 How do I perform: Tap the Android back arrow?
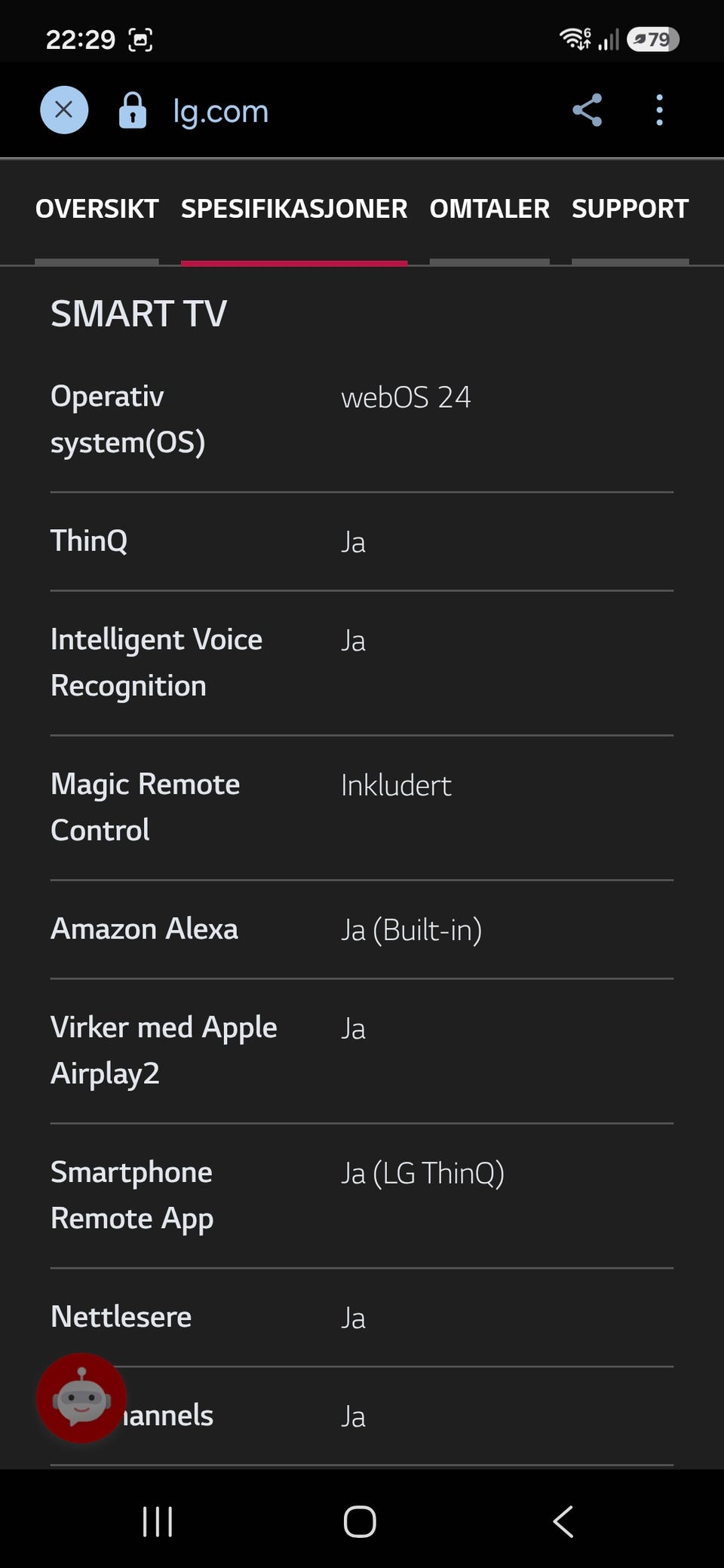563,1521
